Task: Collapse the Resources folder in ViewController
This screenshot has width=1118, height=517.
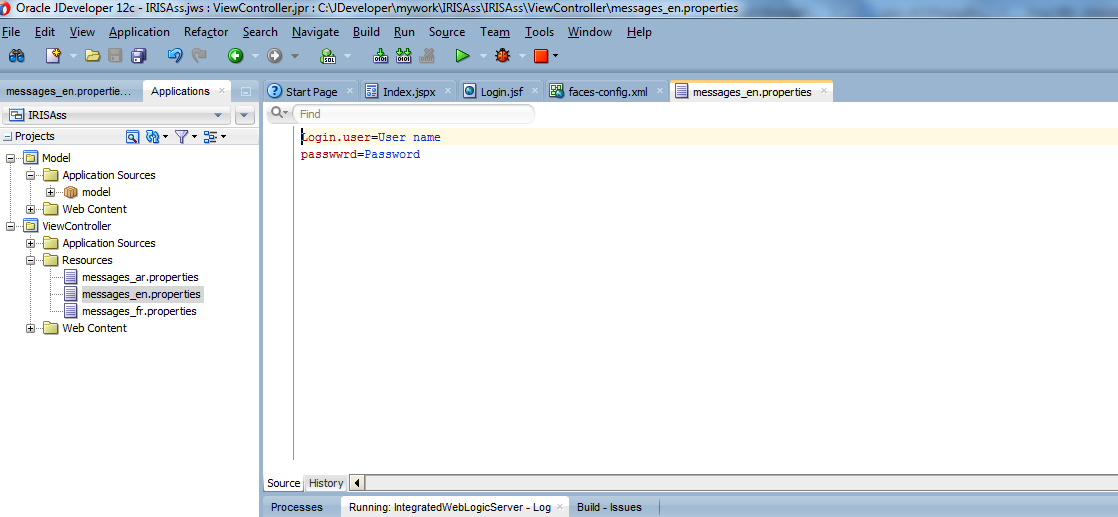Action: 31,260
